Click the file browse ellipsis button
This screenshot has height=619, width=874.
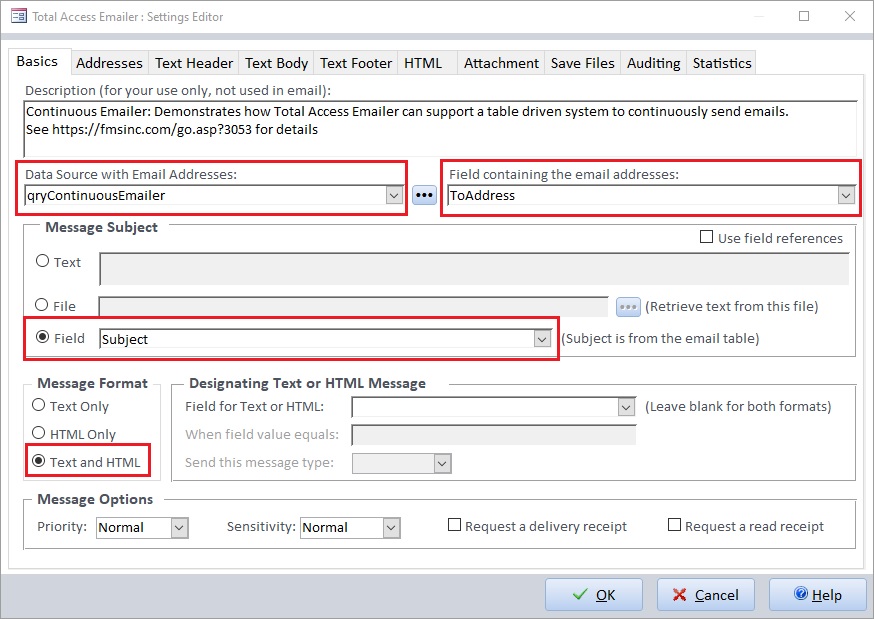(627, 306)
